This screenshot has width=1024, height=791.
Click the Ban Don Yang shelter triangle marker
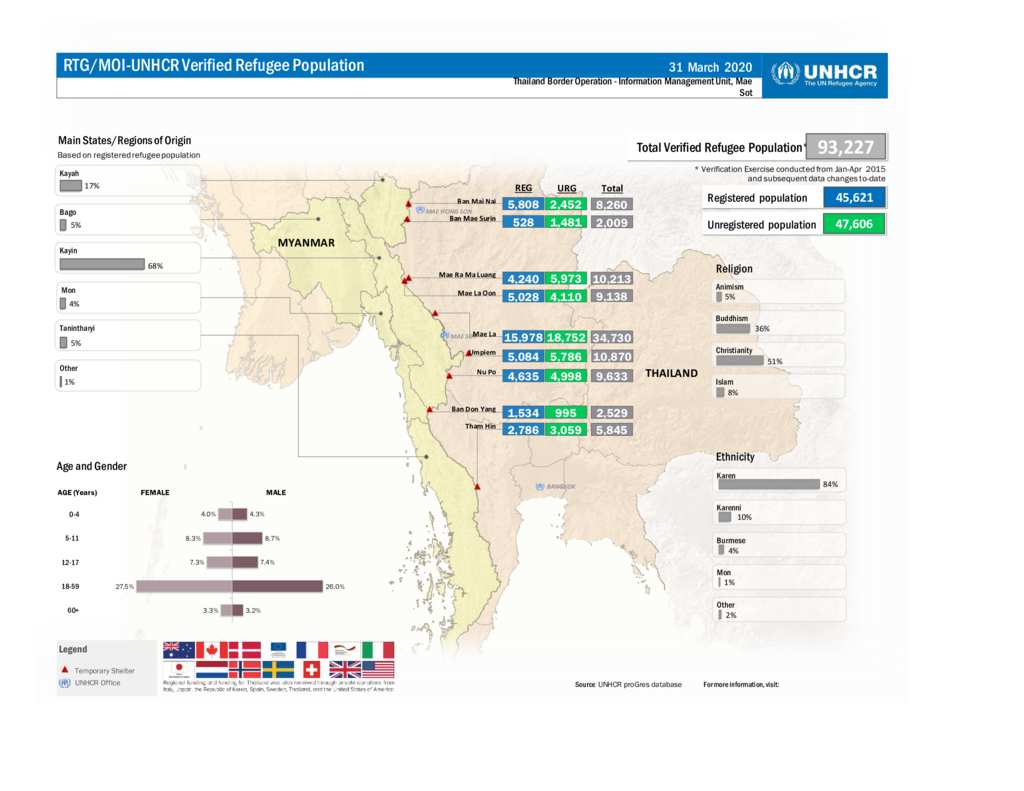click(431, 408)
